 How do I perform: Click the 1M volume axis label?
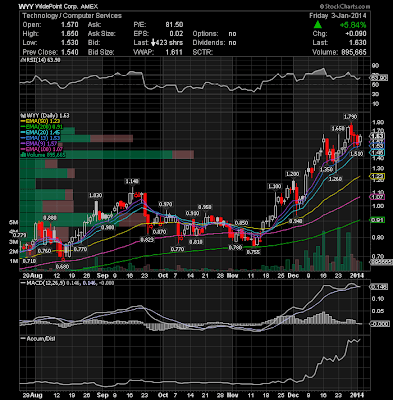tap(14, 261)
